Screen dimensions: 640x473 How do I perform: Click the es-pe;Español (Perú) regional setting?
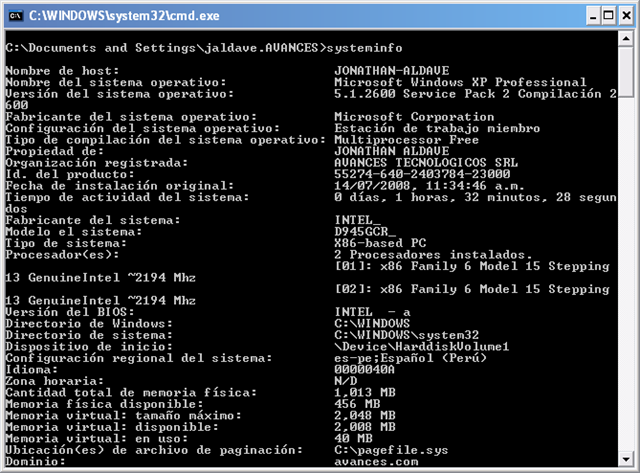coord(411,358)
